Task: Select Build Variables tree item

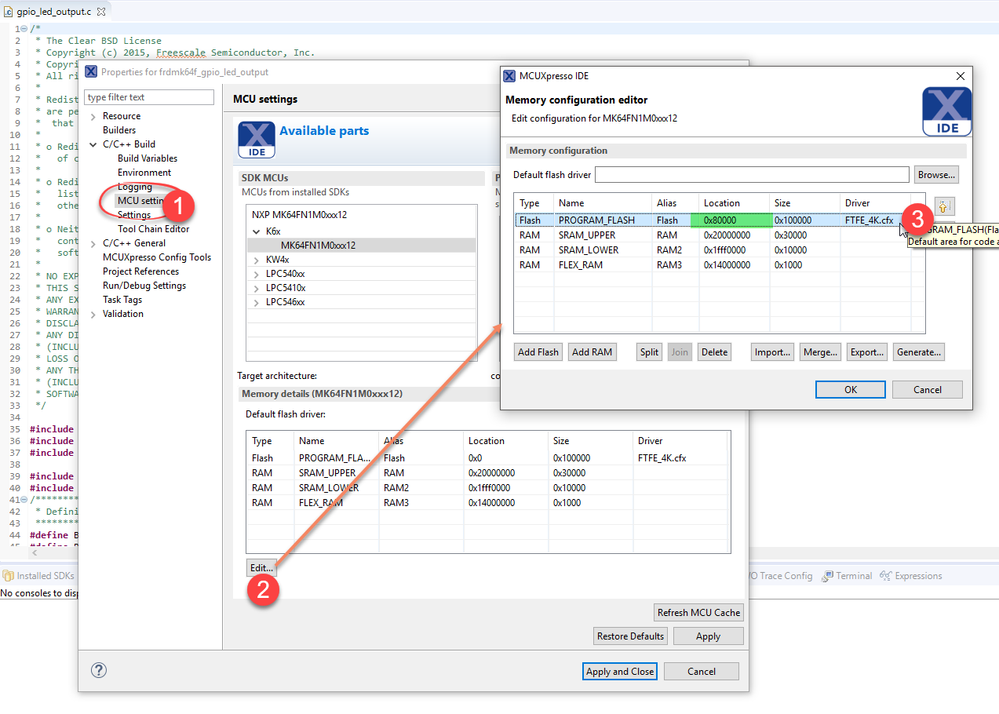Action: coord(147,158)
